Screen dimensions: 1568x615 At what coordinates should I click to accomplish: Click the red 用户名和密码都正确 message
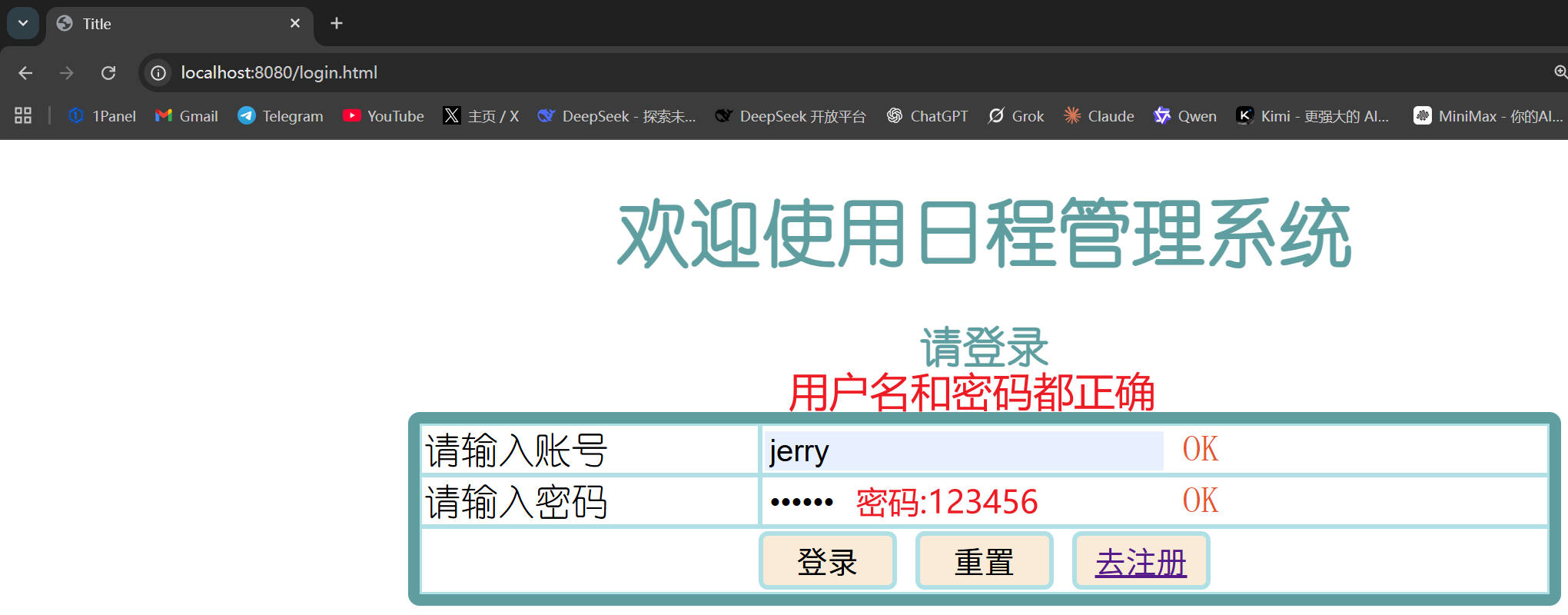coord(972,392)
